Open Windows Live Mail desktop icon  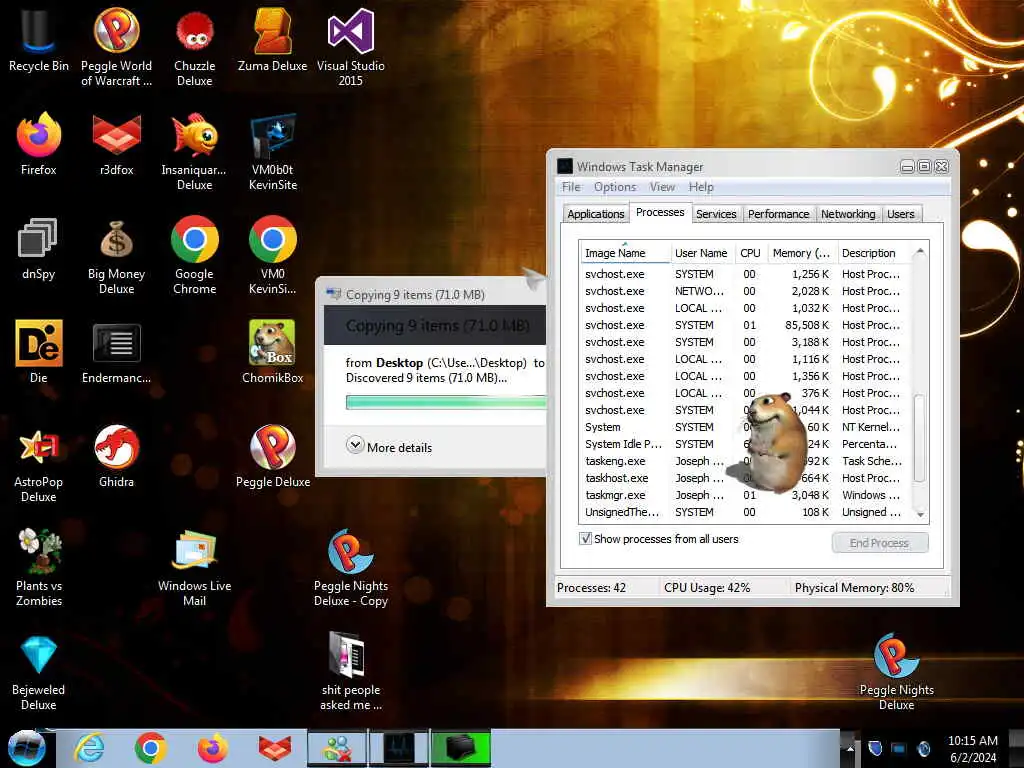(x=195, y=568)
